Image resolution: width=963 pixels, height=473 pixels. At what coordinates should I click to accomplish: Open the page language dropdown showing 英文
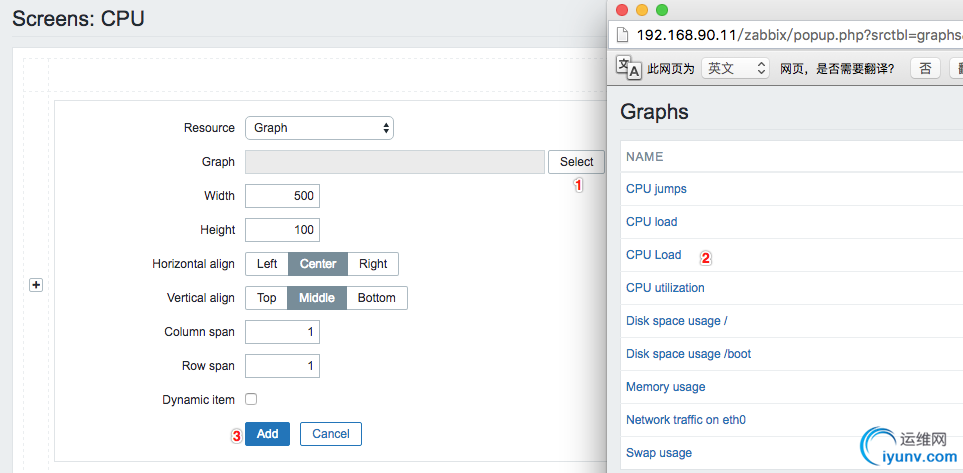tap(735, 68)
